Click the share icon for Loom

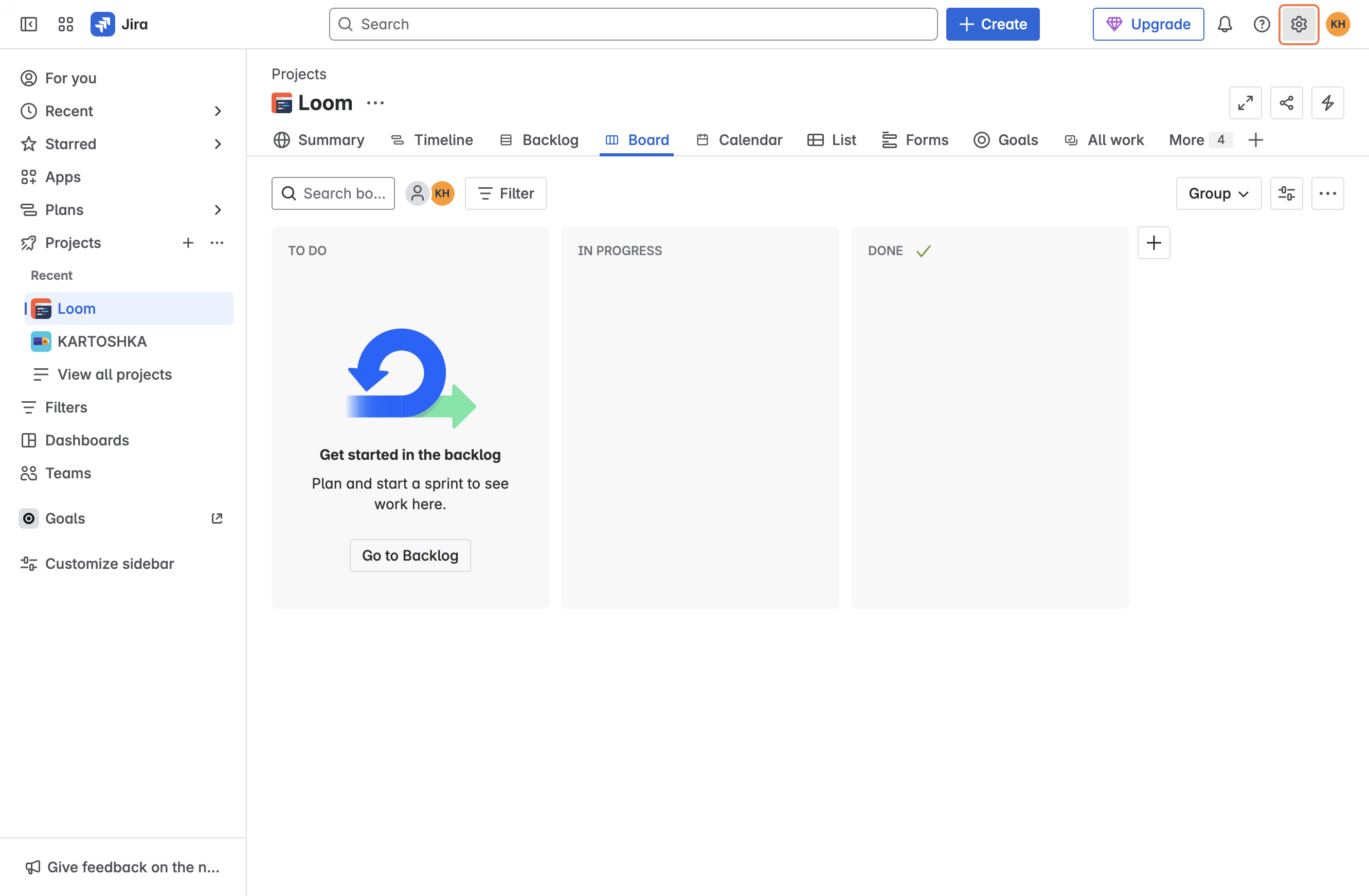pos(1286,103)
